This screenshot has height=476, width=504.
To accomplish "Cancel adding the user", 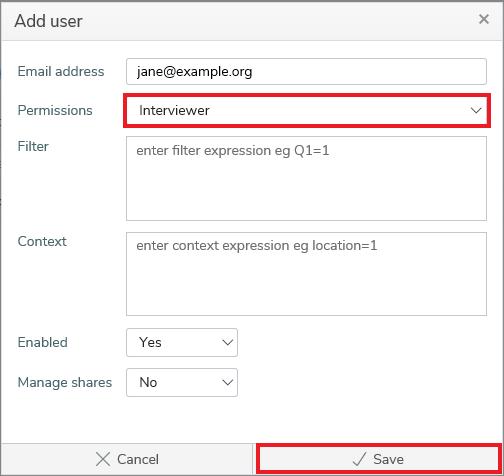I will (127, 459).
